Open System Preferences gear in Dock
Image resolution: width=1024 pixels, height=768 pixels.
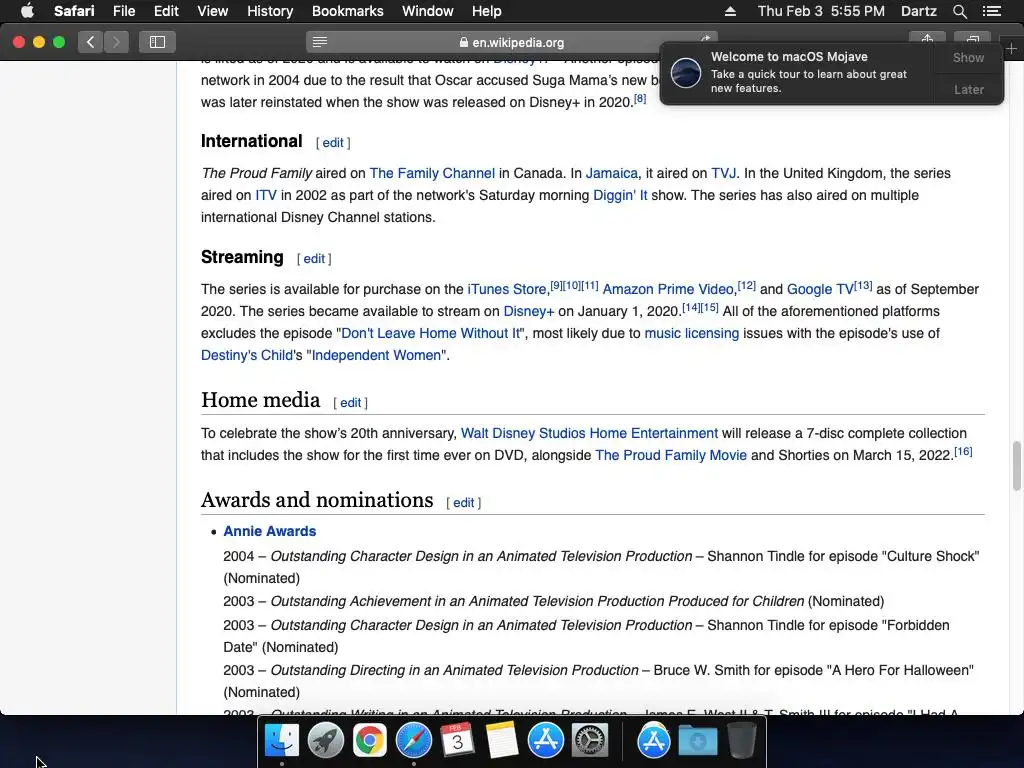tap(590, 741)
